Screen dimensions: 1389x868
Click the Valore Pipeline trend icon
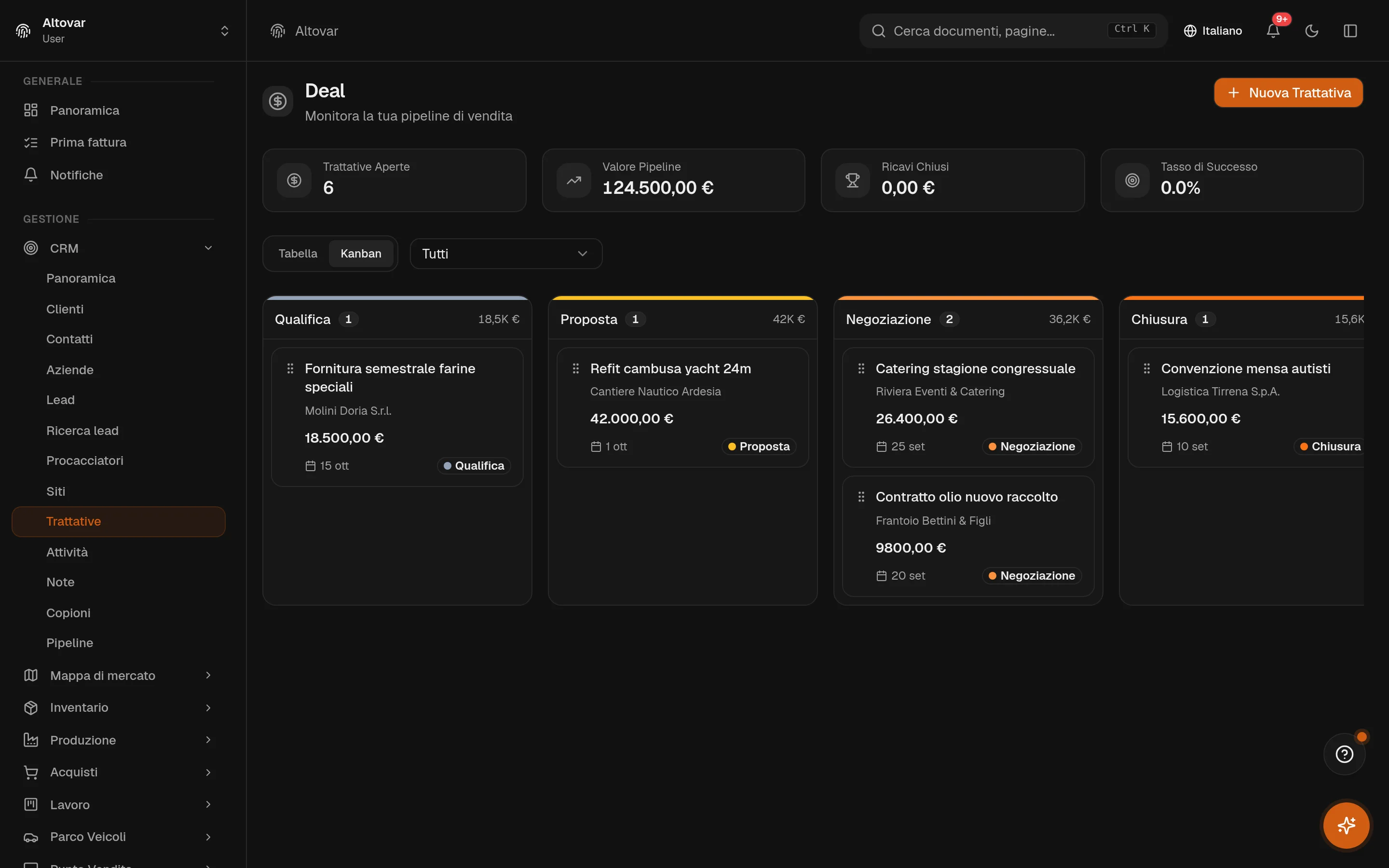(573, 180)
